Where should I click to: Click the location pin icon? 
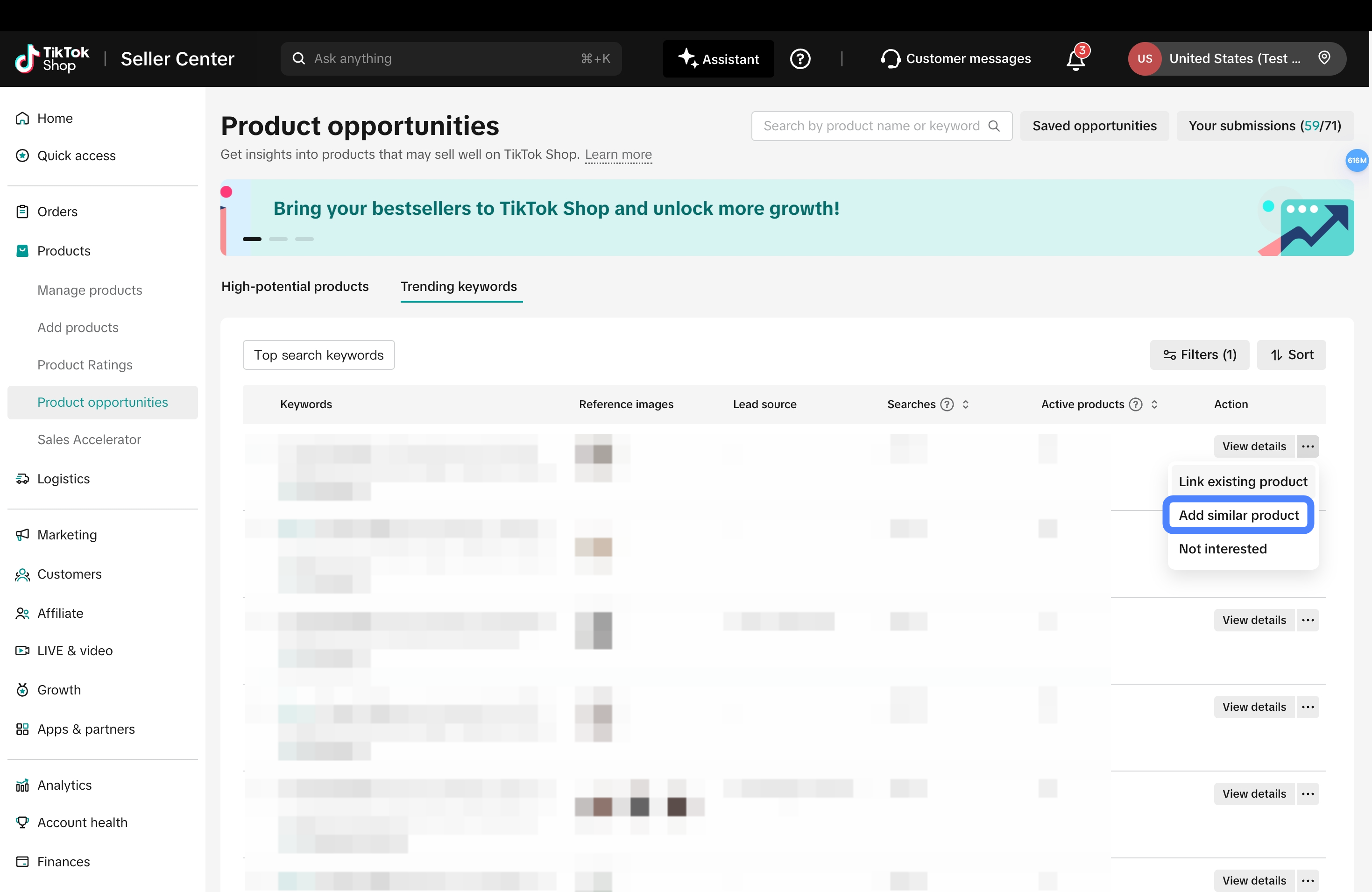pyautogui.click(x=1324, y=57)
